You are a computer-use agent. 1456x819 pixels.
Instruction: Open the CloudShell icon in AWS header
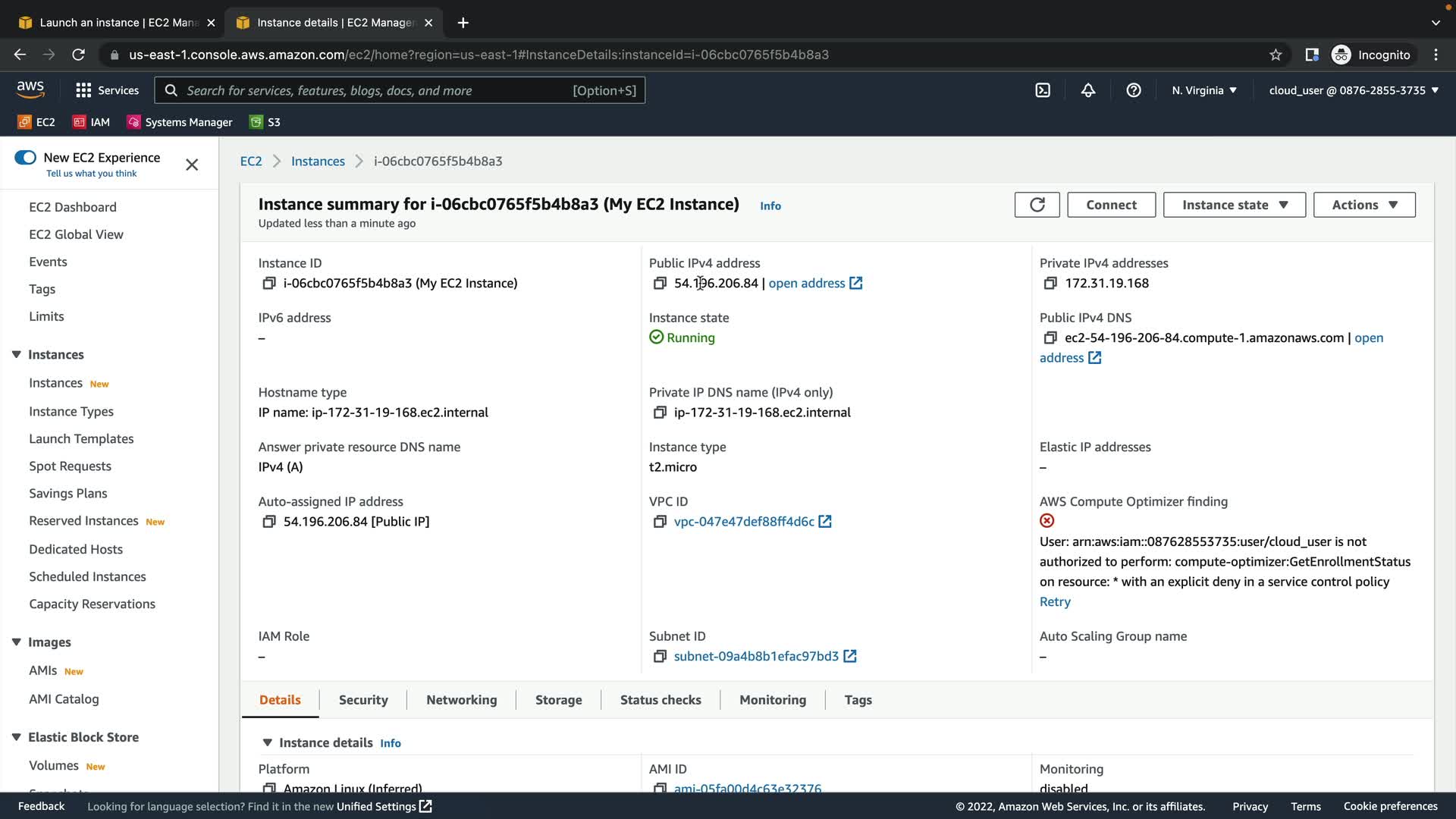1043,90
